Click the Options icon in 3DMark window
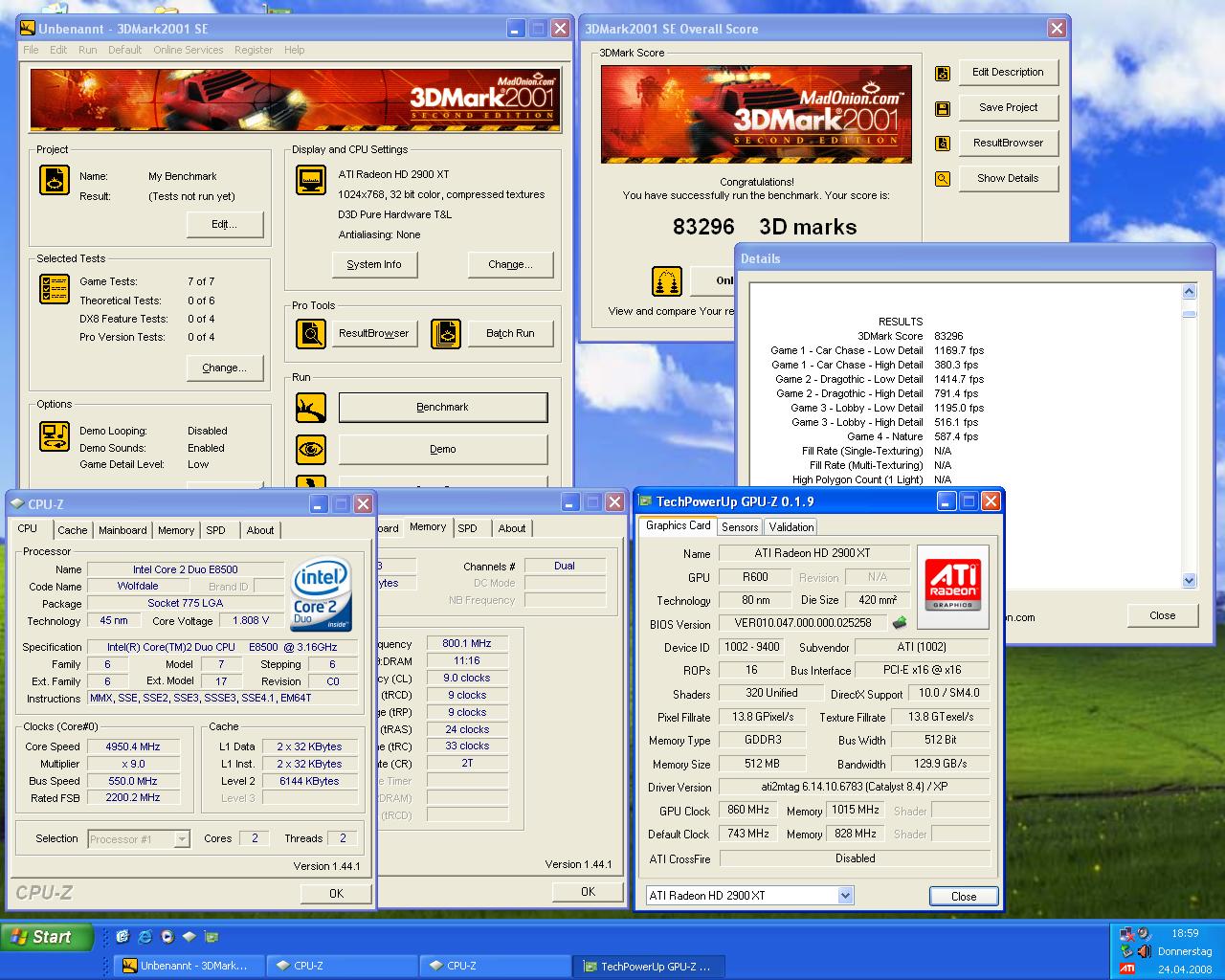 tap(54, 436)
